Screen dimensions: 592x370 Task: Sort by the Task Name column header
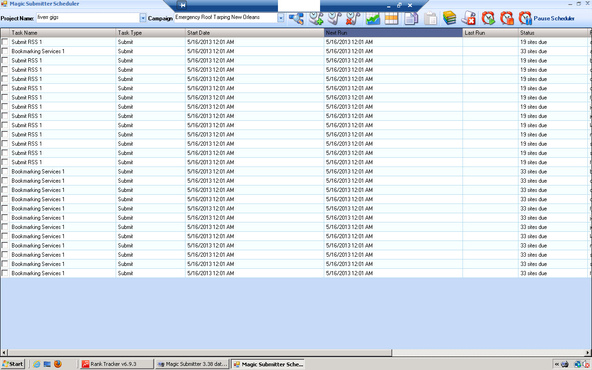(63, 33)
